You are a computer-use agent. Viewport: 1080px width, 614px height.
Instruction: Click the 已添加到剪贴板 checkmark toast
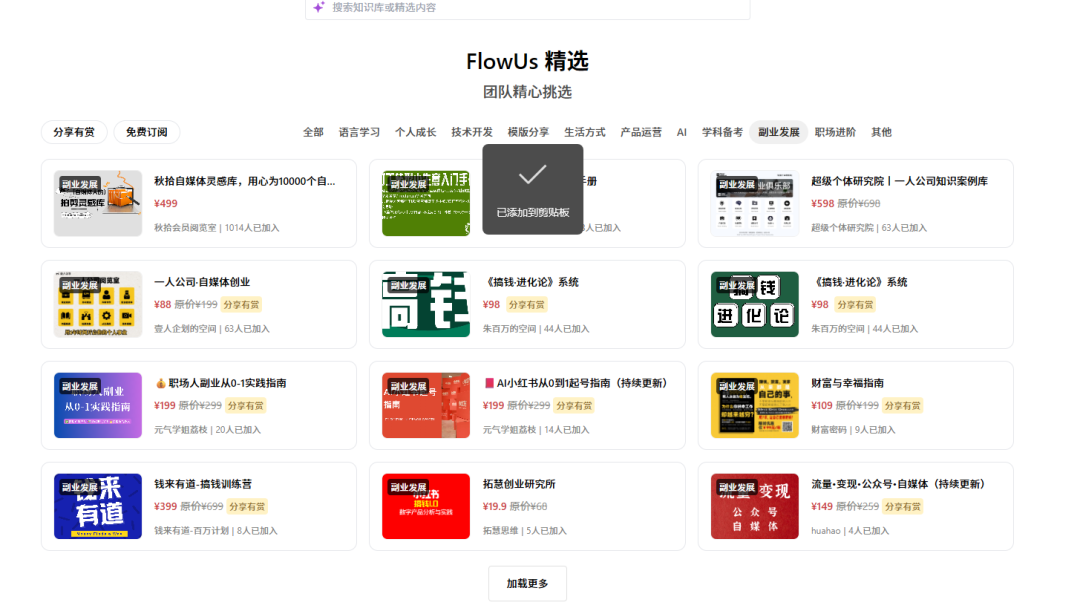pyautogui.click(x=533, y=190)
